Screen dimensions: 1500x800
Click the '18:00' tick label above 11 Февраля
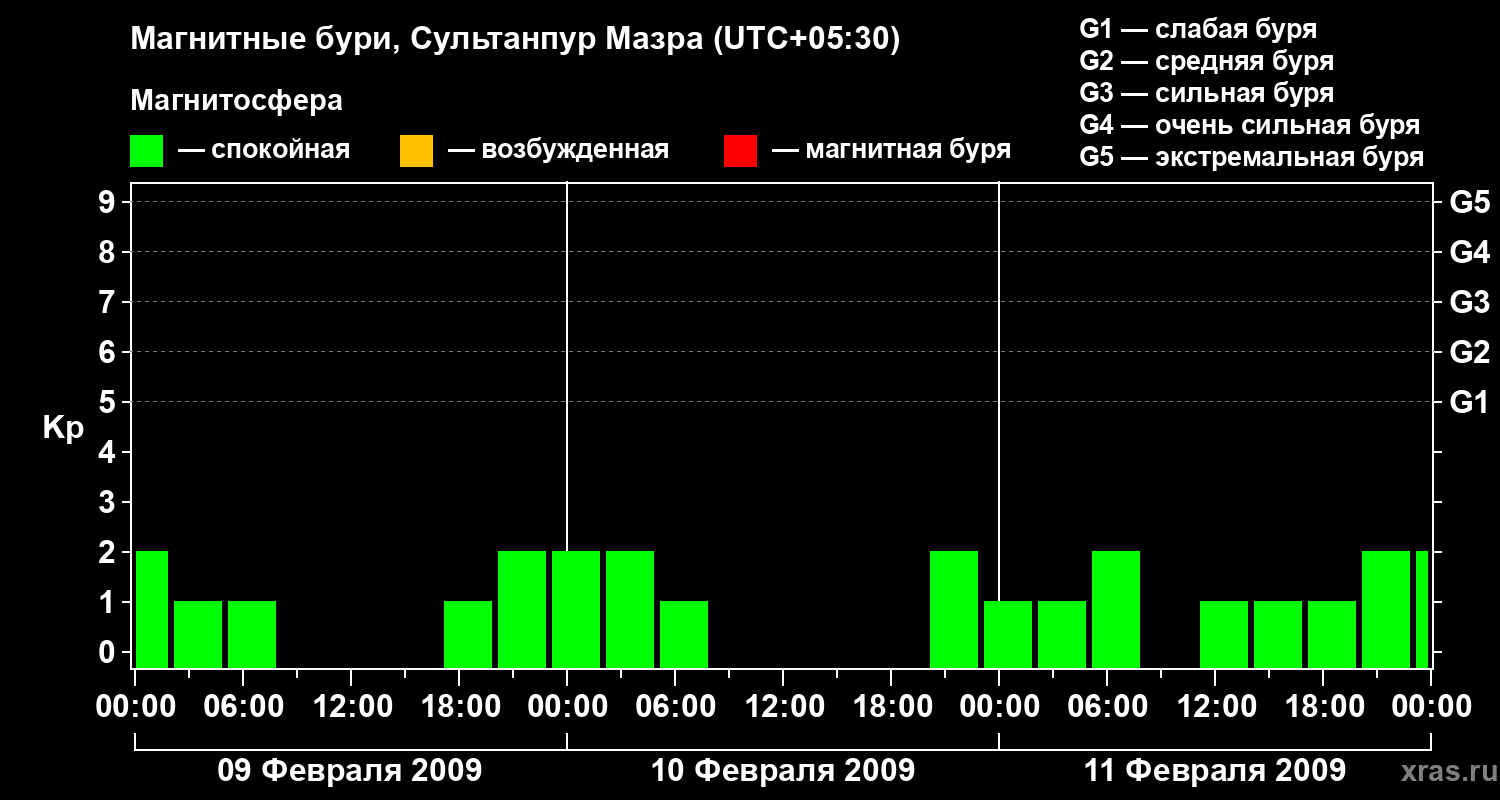(1323, 706)
